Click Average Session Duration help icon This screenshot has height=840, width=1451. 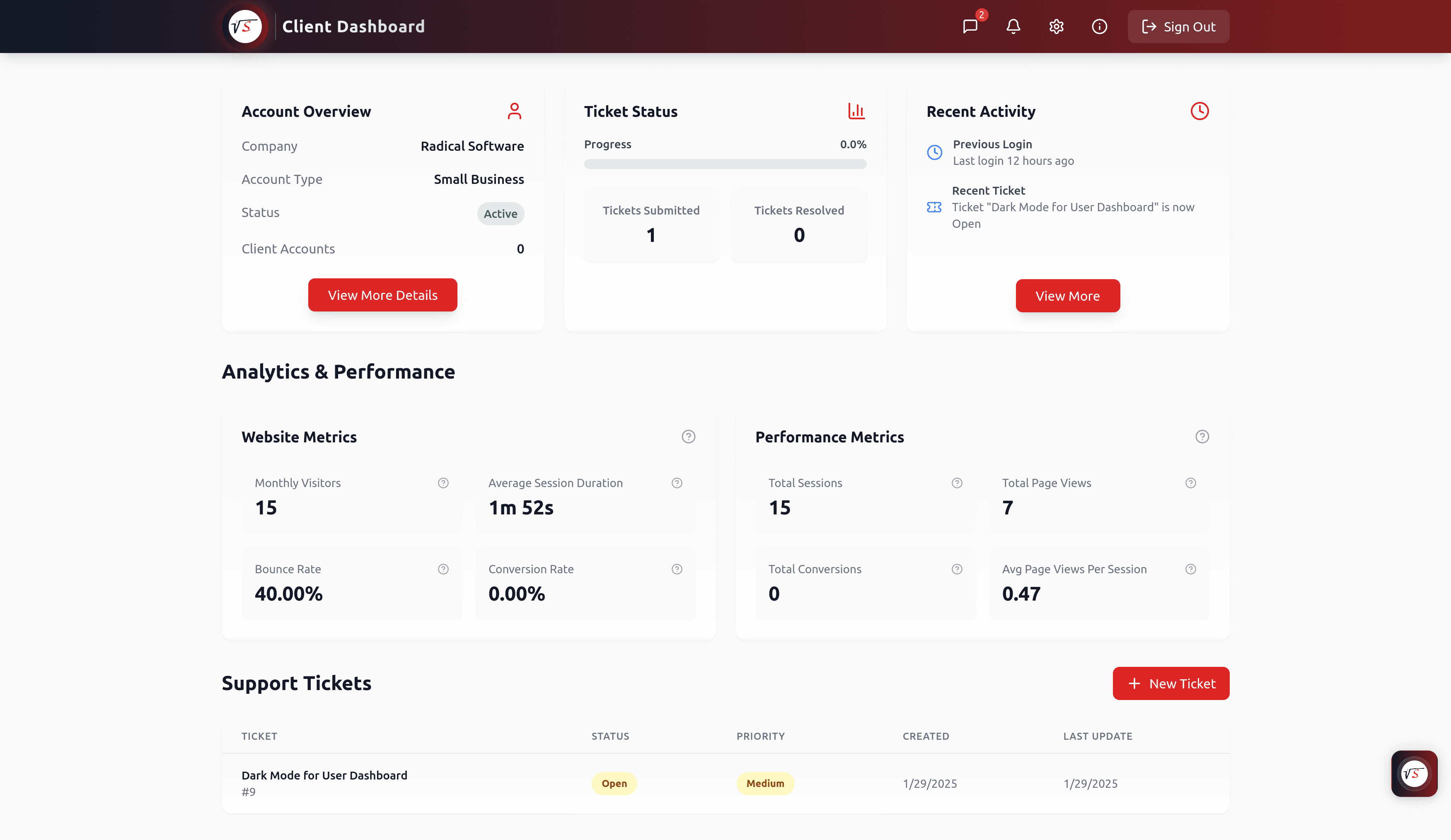click(x=677, y=483)
